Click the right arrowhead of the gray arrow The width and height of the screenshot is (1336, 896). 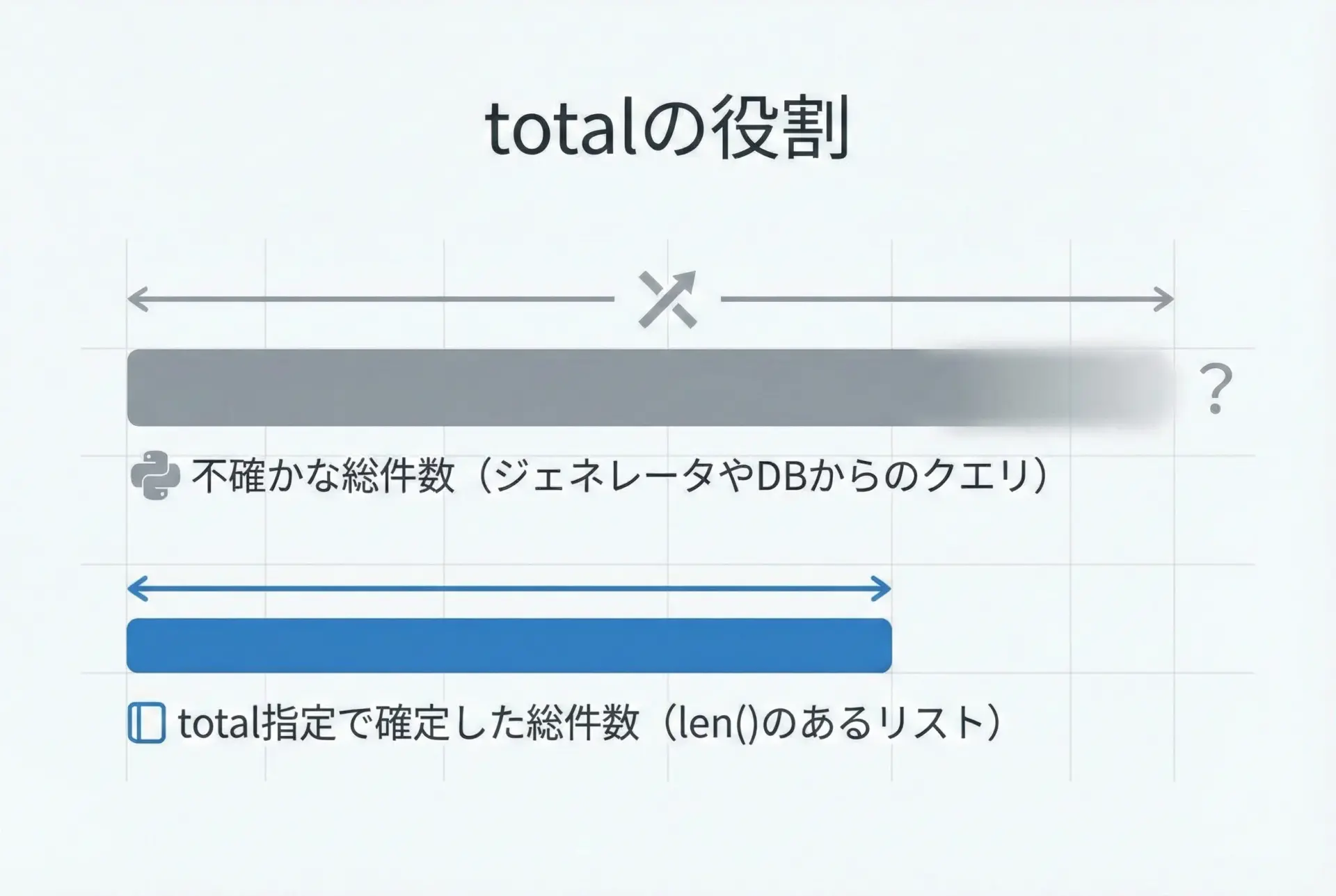click(x=1165, y=299)
